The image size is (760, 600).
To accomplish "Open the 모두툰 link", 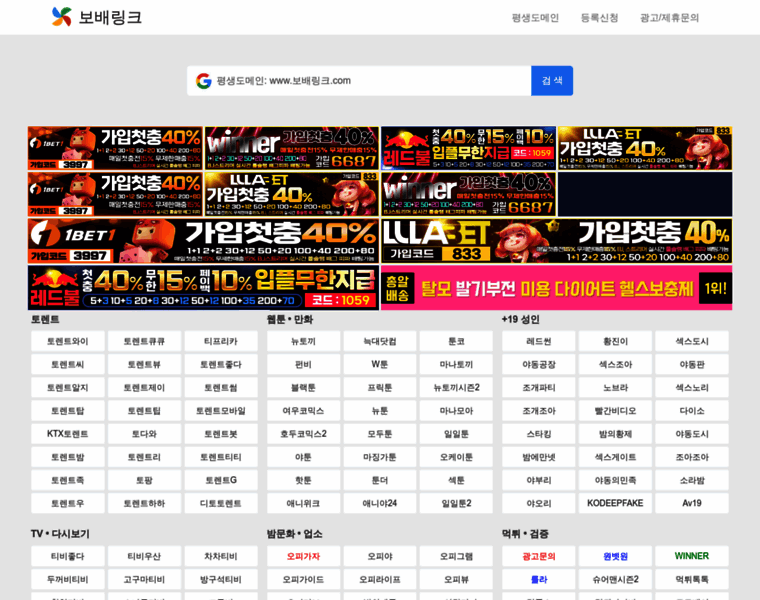I will 380,434.
